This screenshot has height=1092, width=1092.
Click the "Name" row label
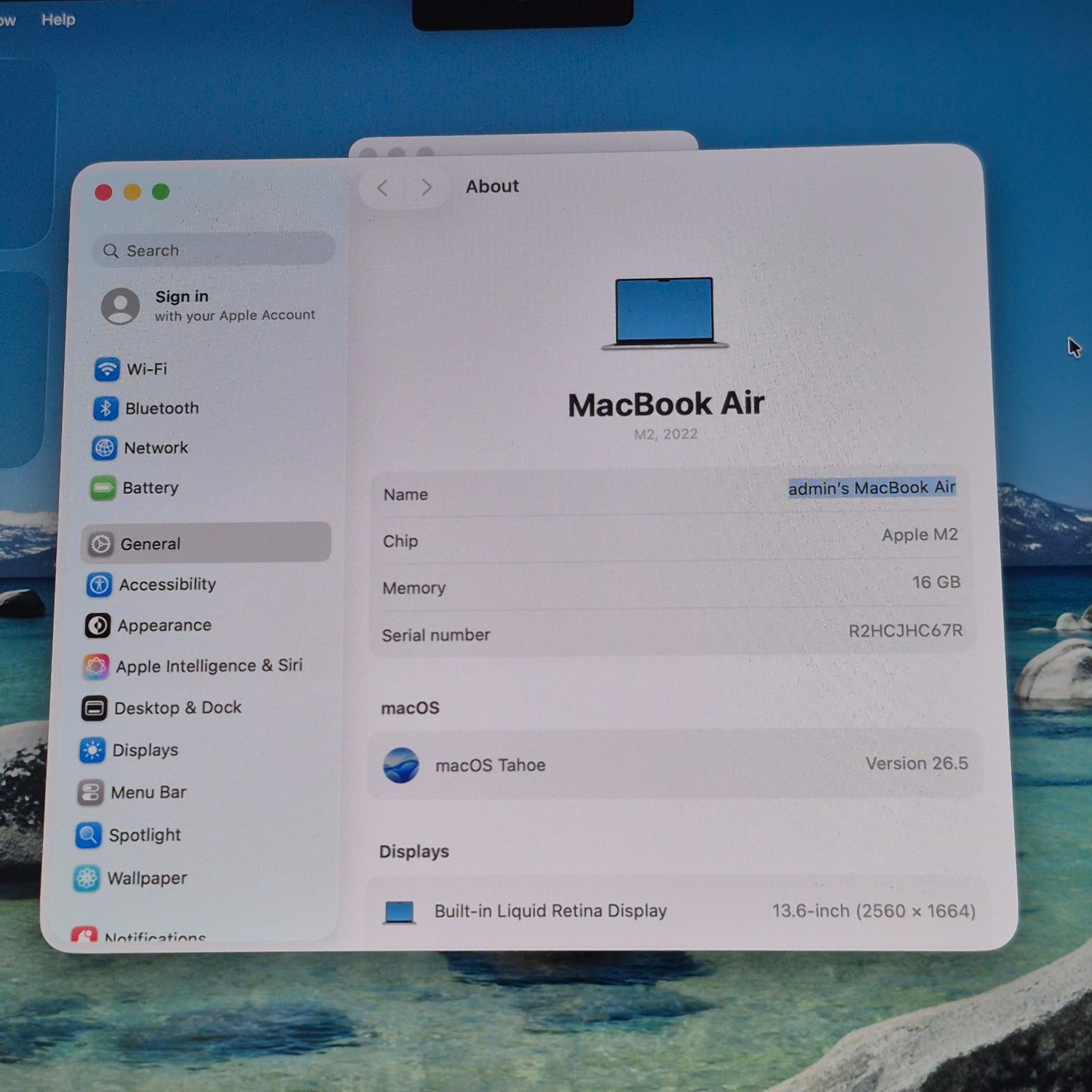pos(405,494)
